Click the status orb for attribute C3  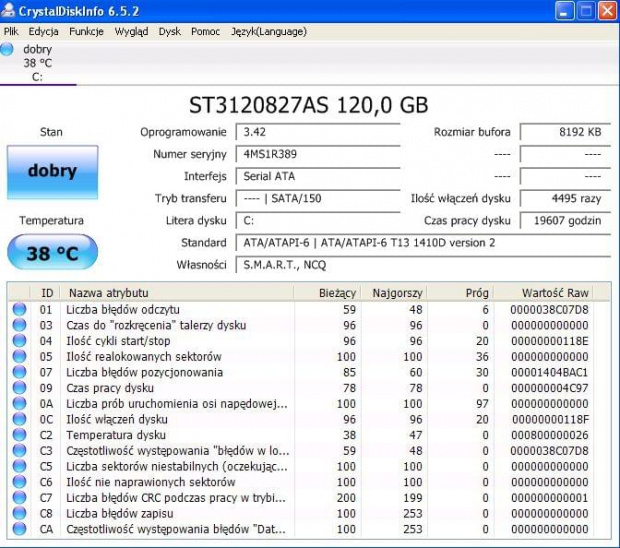click(19, 451)
